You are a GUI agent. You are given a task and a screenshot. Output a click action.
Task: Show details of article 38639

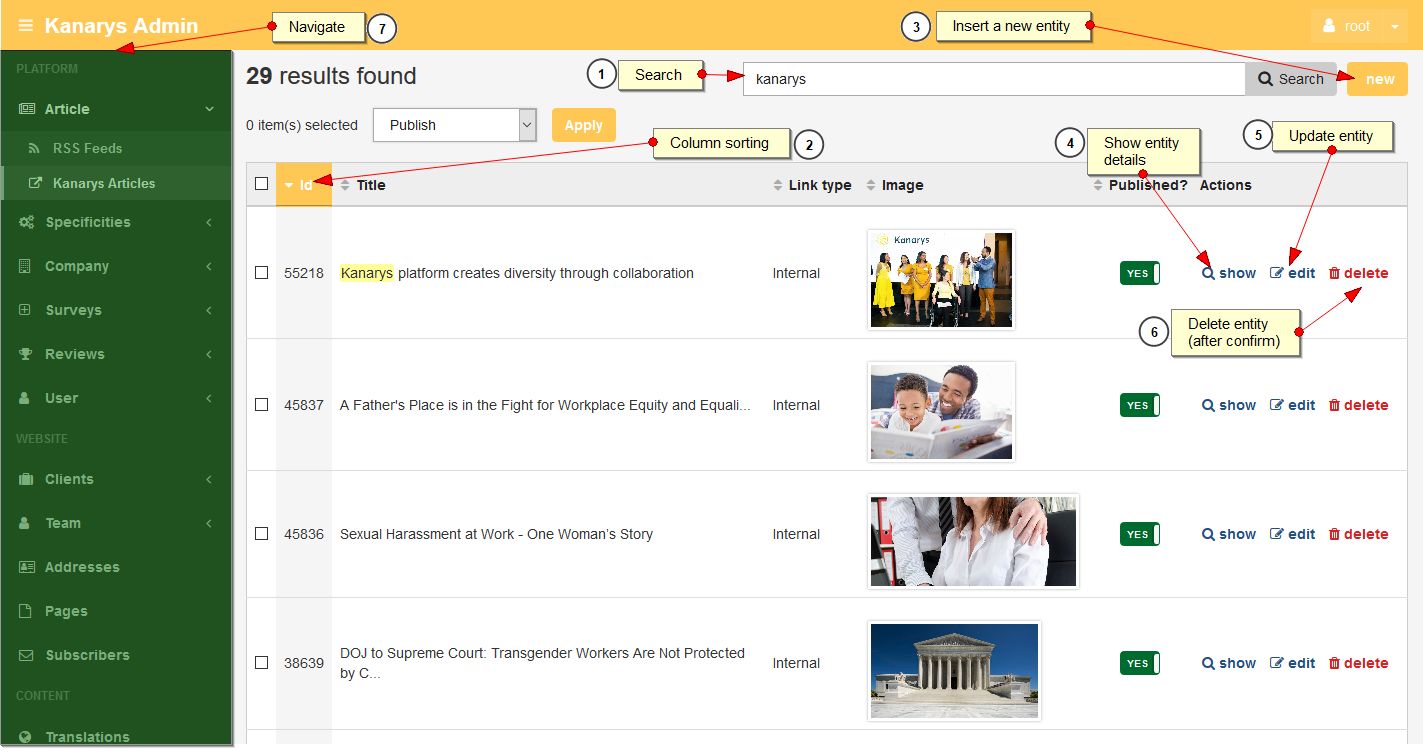[1229, 663]
